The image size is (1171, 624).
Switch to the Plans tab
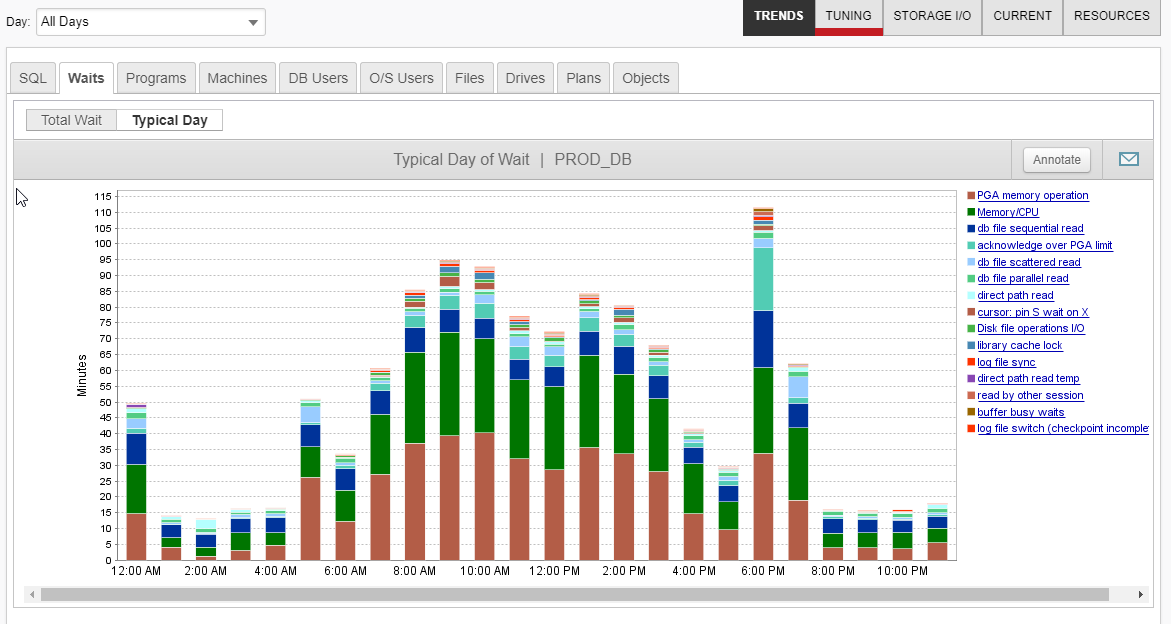[583, 78]
